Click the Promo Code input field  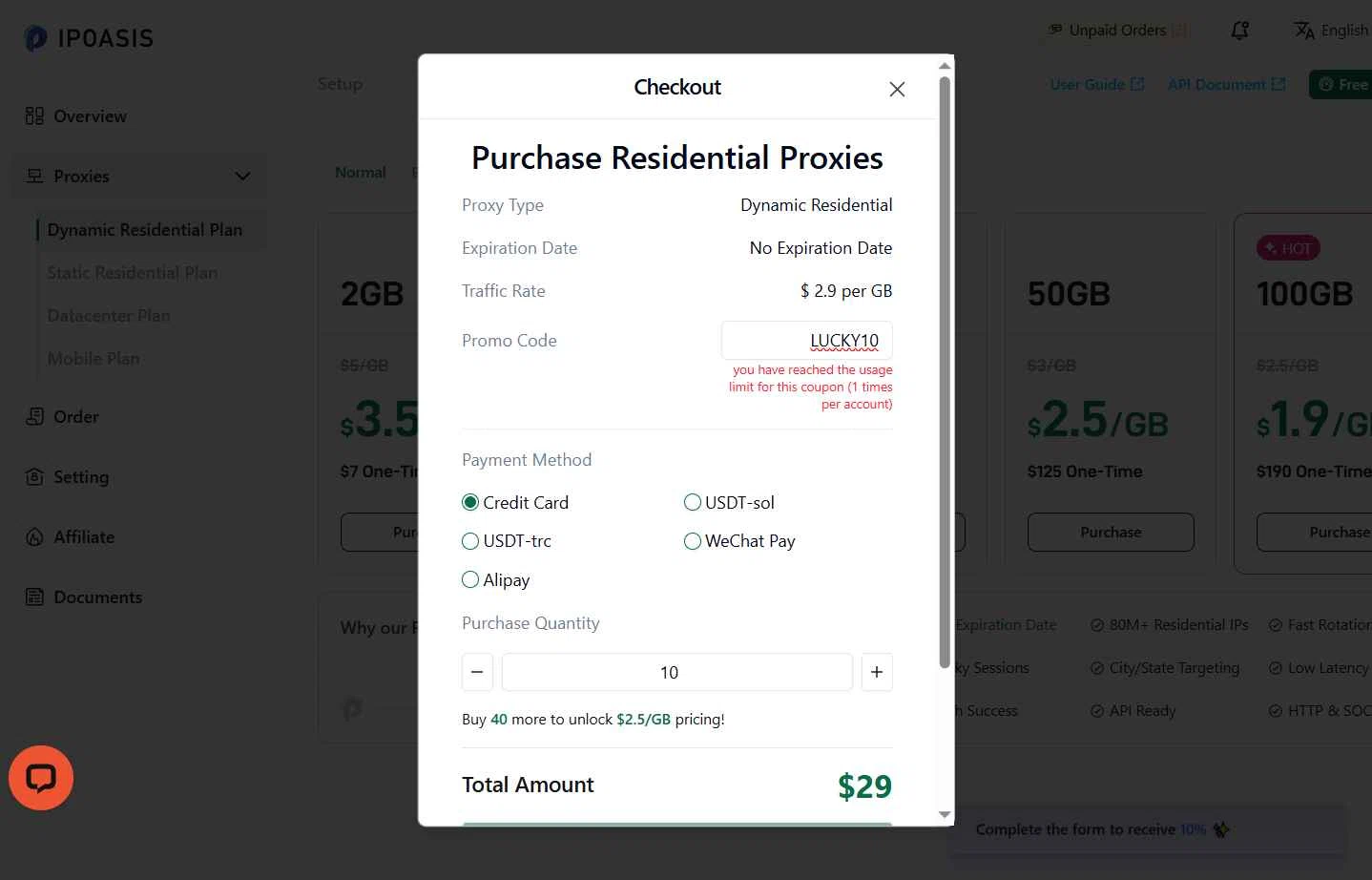[x=807, y=341]
